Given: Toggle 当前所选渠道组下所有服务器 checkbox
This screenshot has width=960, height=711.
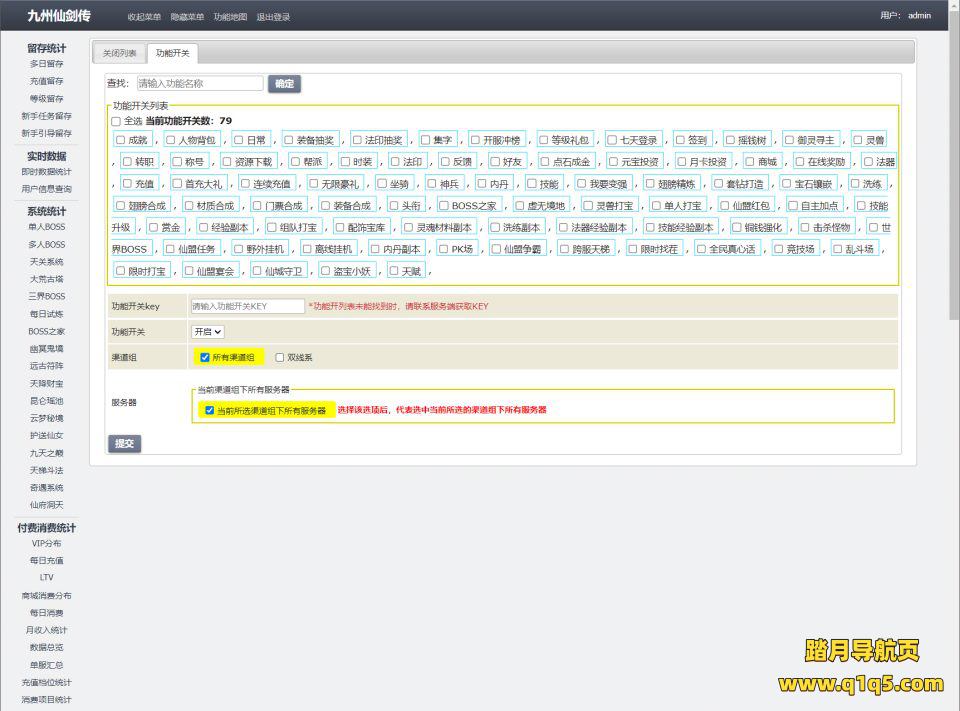Looking at the screenshot, I should [209, 410].
